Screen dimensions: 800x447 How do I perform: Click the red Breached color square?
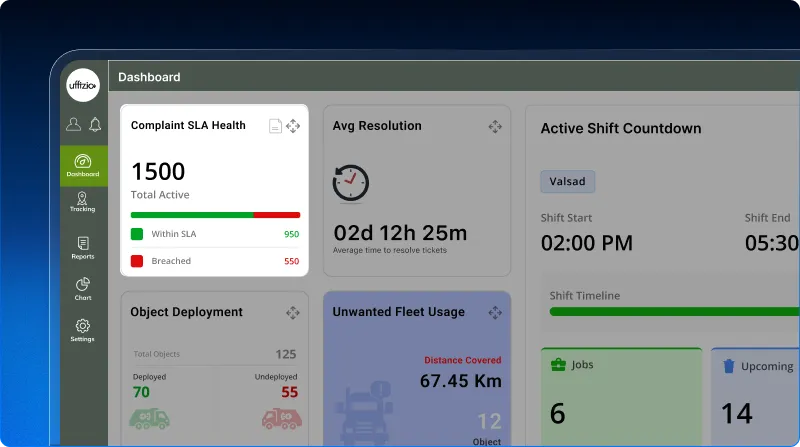tap(137, 261)
